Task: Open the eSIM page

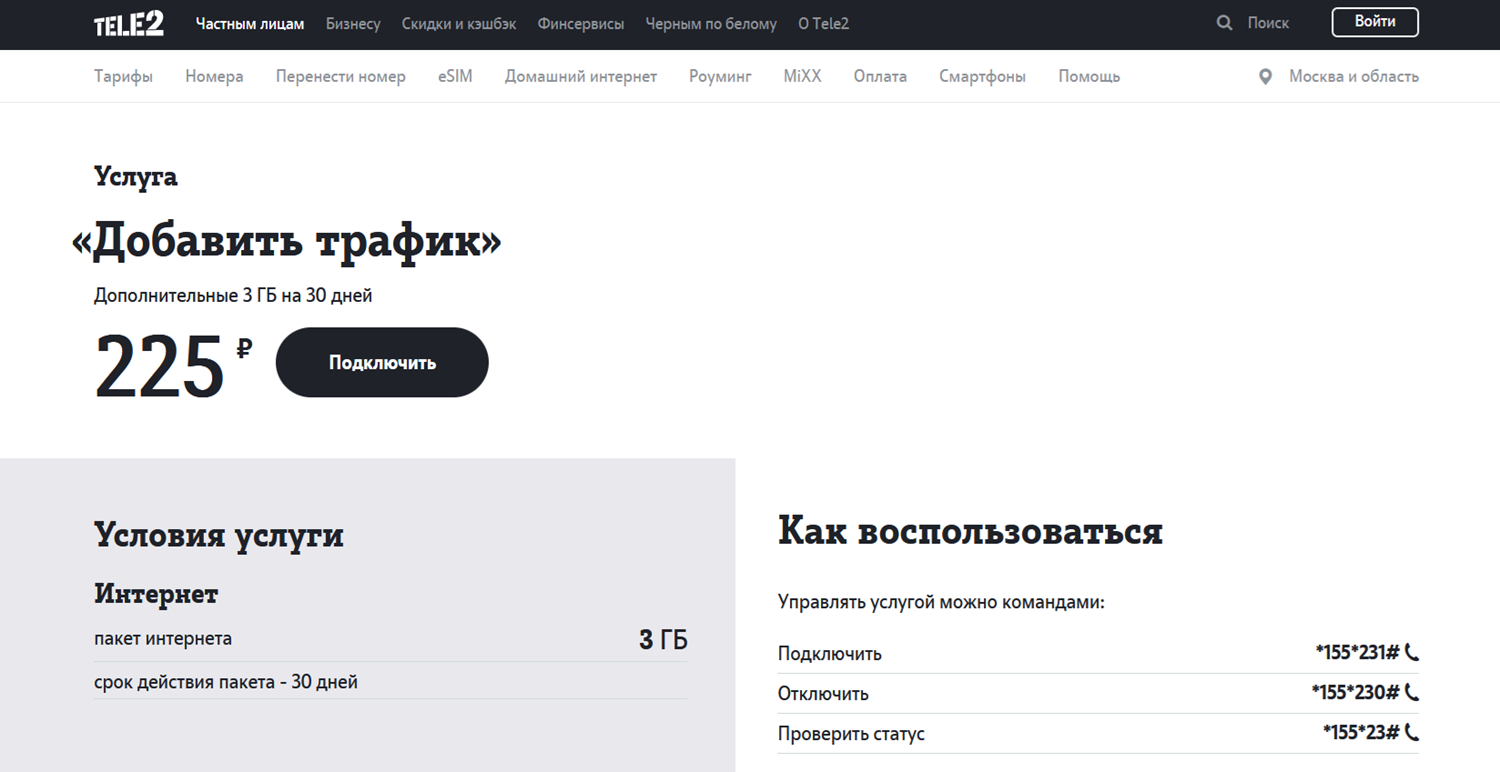Action: click(455, 76)
